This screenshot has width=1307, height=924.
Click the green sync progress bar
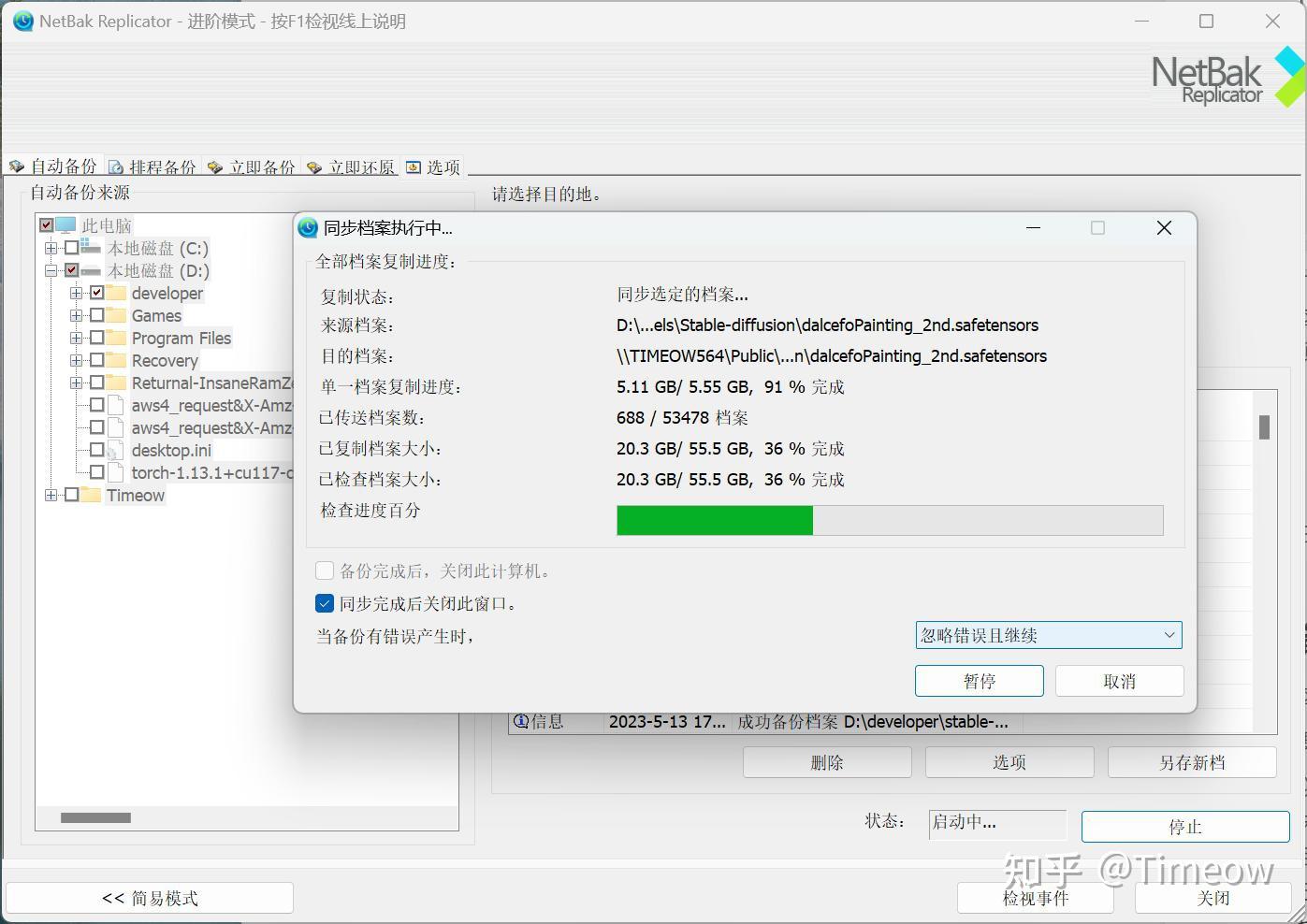[714, 520]
